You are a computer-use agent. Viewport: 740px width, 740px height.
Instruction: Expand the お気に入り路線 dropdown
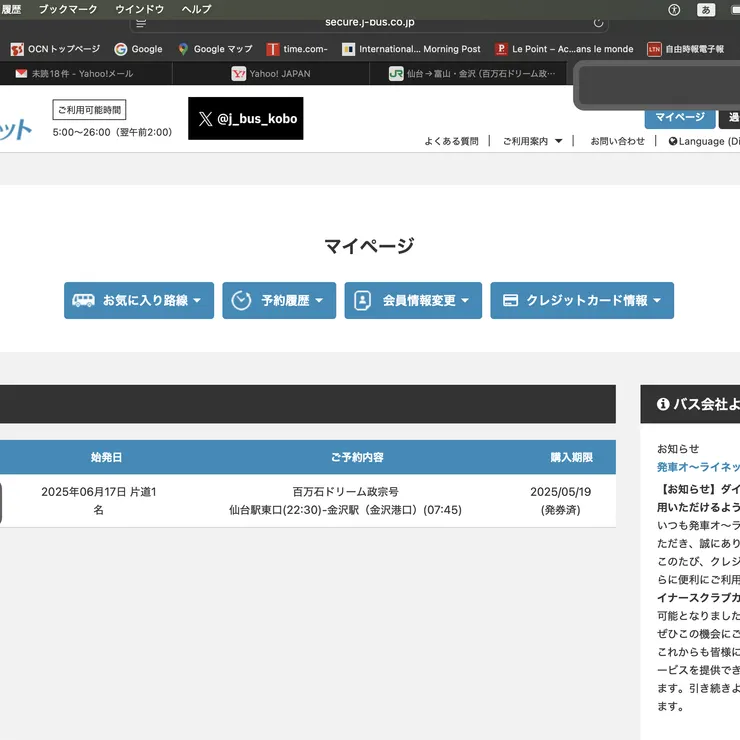139,300
